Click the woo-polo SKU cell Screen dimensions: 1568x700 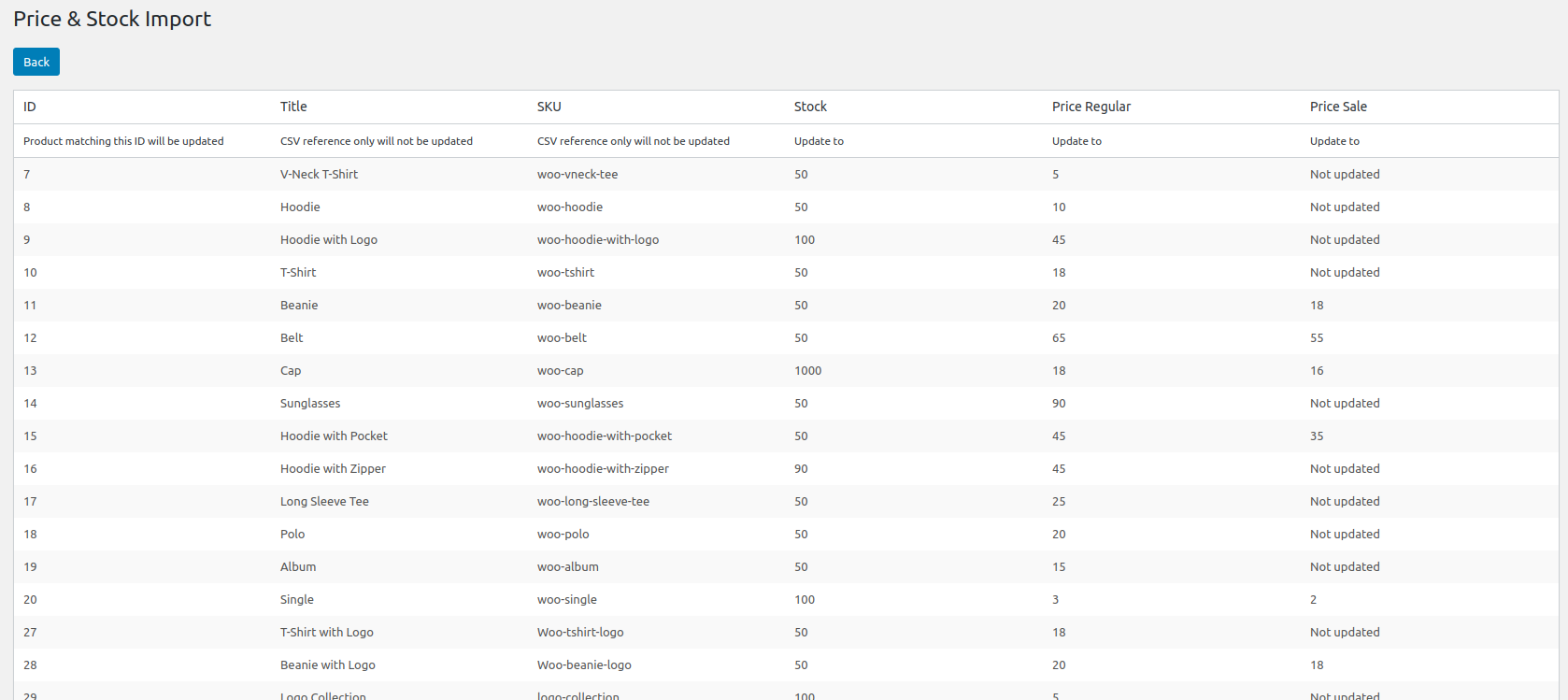point(563,534)
